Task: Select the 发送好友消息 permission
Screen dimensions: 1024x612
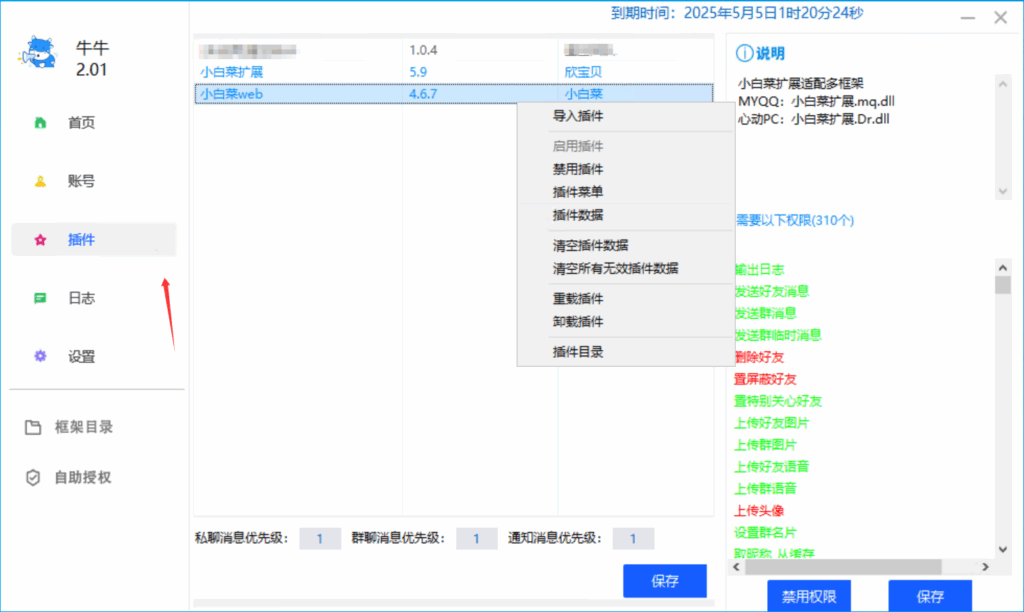Action: click(x=771, y=291)
